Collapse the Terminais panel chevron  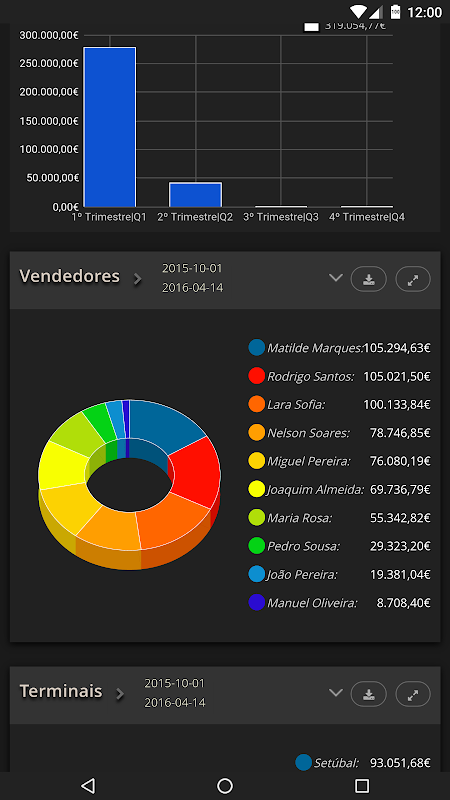tap(335, 693)
